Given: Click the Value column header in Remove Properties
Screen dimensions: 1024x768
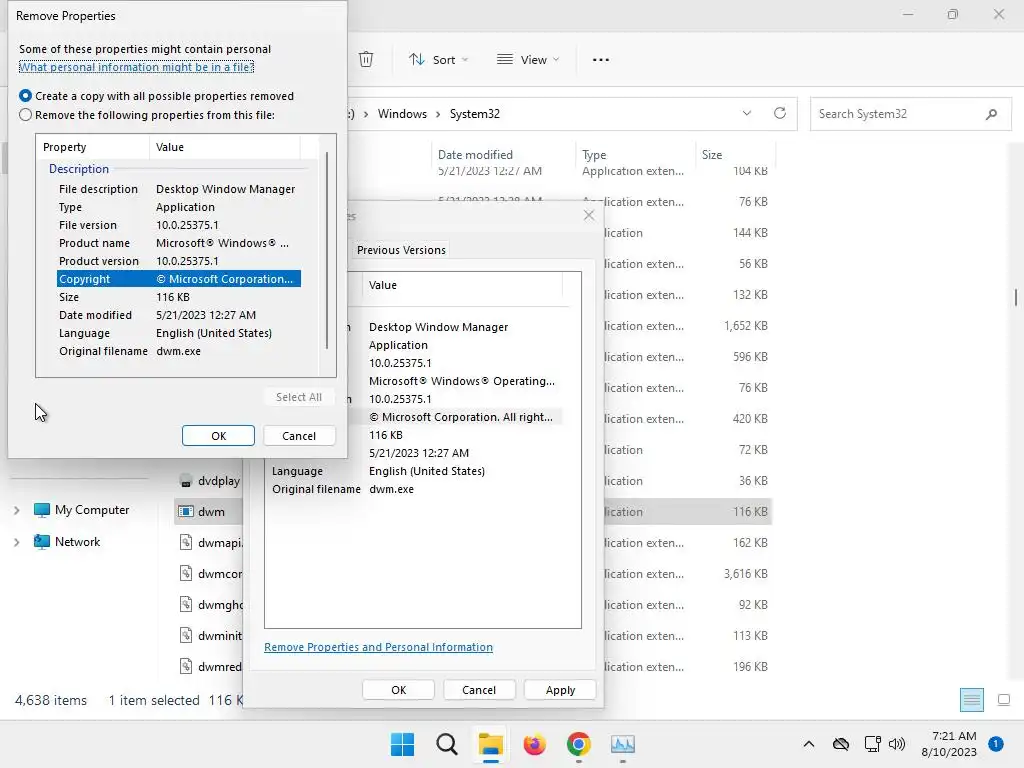Looking at the screenshot, I should pyautogui.click(x=225, y=147).
